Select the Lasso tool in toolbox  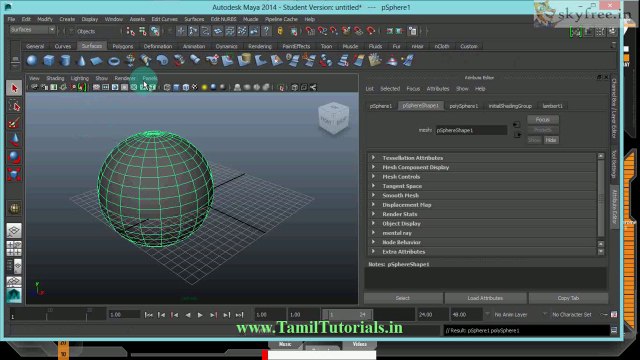[x=14, y=106]
